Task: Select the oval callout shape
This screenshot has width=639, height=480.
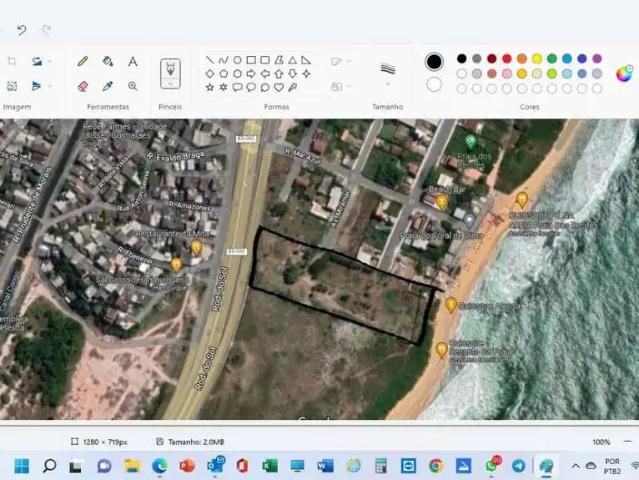Action: click(x=251, y=87)
